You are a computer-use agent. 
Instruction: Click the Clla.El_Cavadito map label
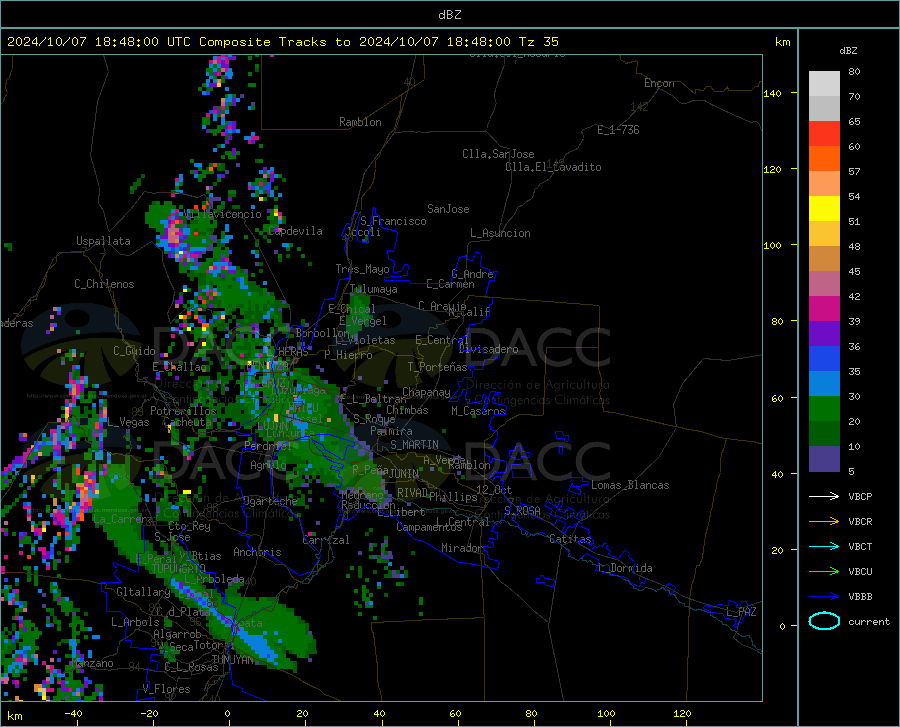pyautogui.click(x=553, y=167)
